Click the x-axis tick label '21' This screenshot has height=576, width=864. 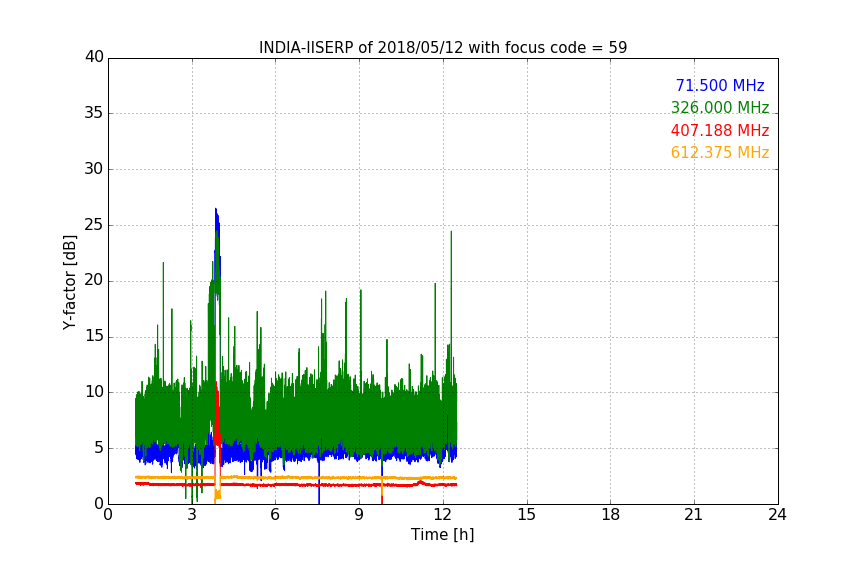pyautogui.click(x=694, y=515)
